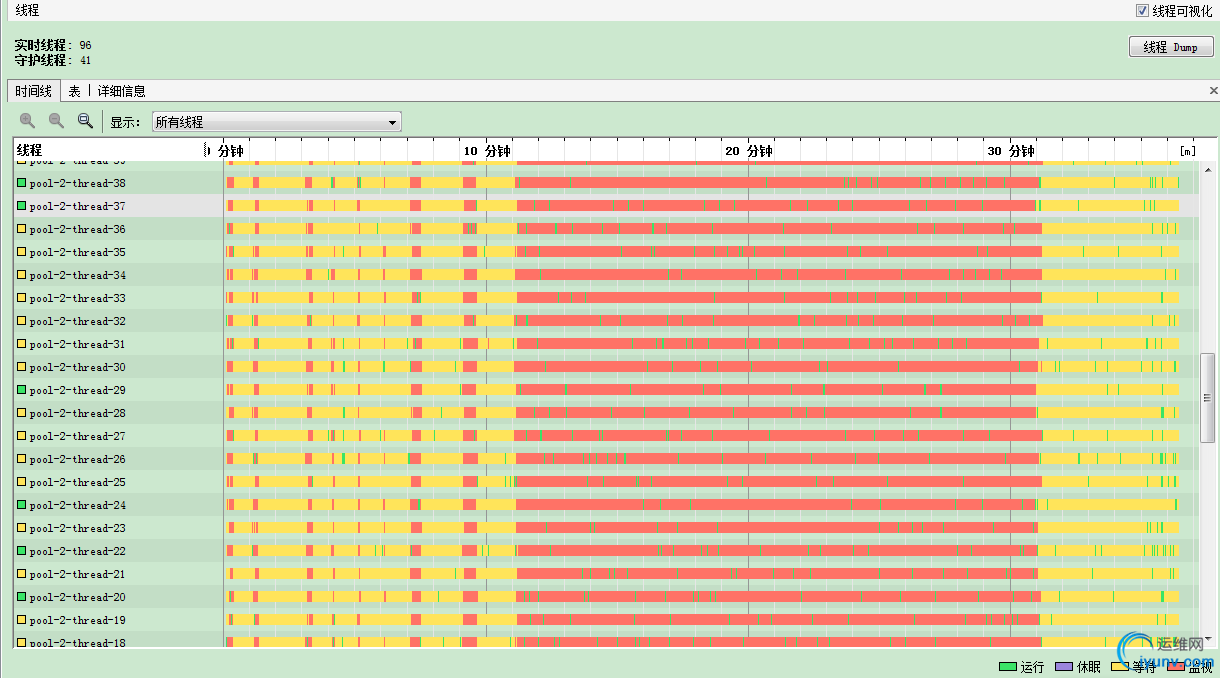Select the pool-2-thread-27 row label
The image size is (1220, 678).
77,436
